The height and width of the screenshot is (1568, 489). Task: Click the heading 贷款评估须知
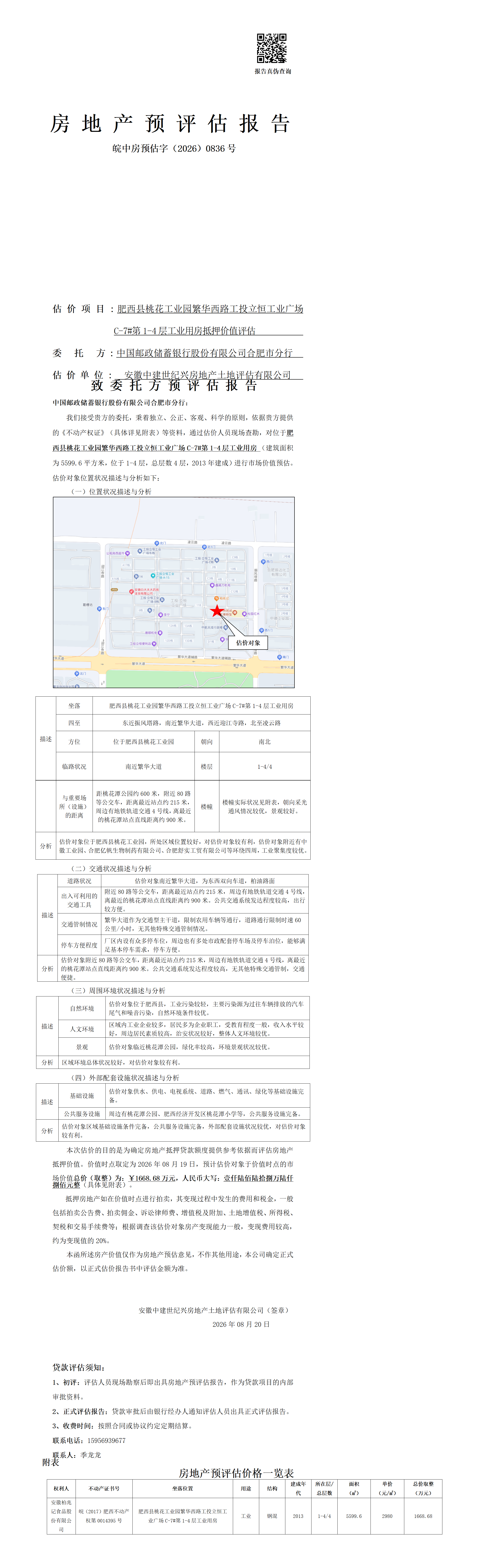coord(78,1367)
